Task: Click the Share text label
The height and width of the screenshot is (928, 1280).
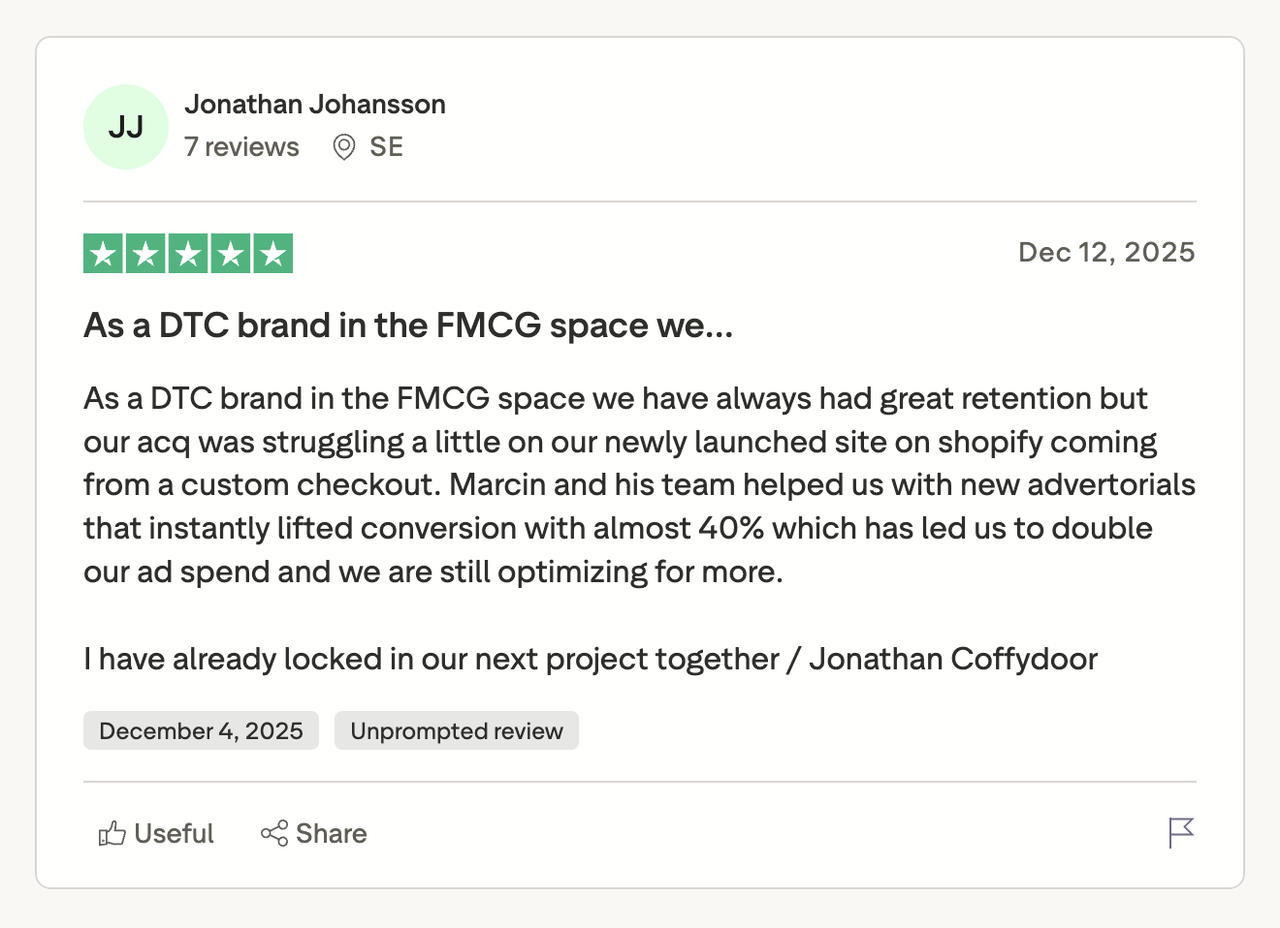Action: pyautogui.click(x=331, y=834)
